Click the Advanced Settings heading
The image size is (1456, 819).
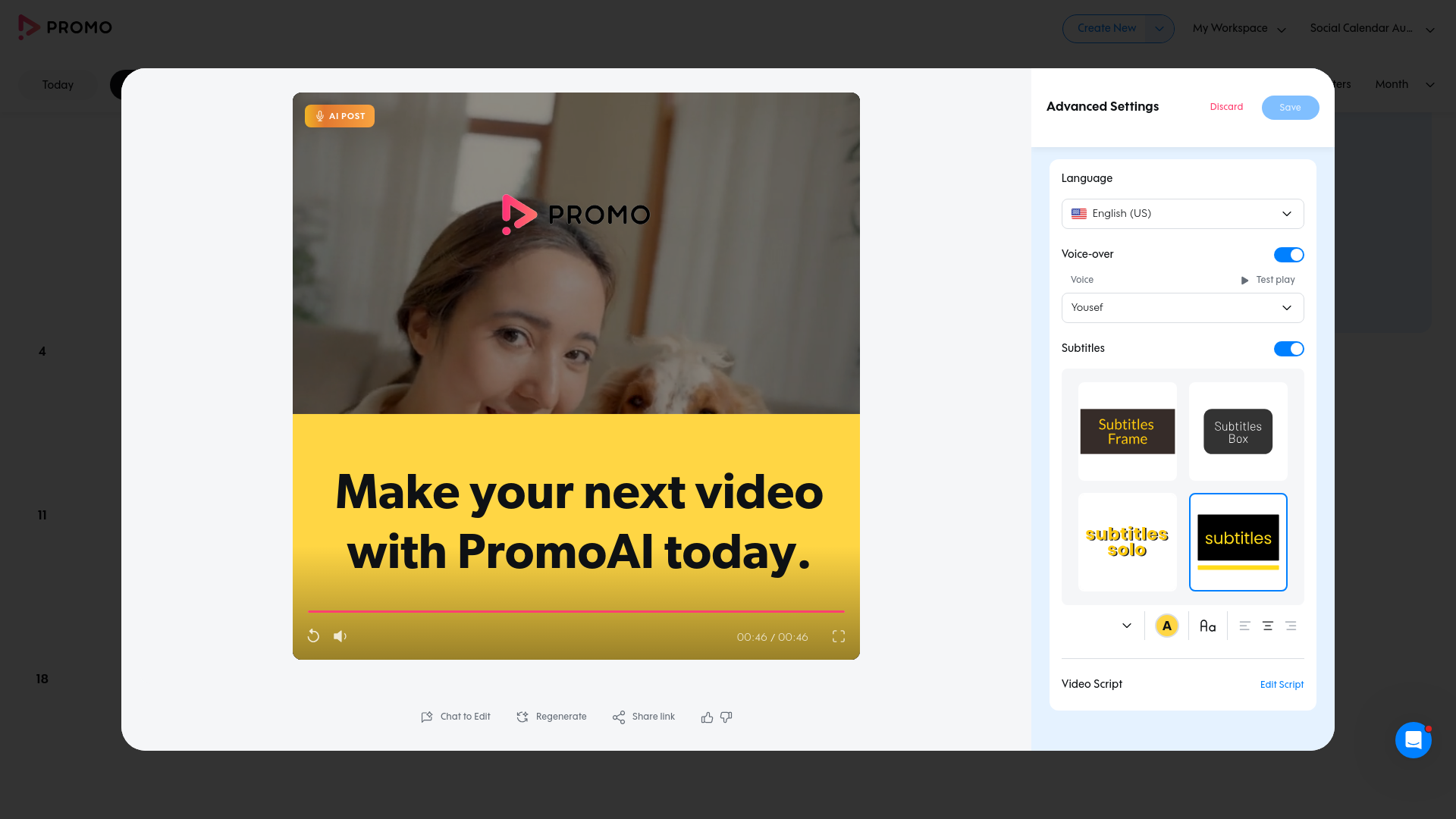(x=1103, y=107)
